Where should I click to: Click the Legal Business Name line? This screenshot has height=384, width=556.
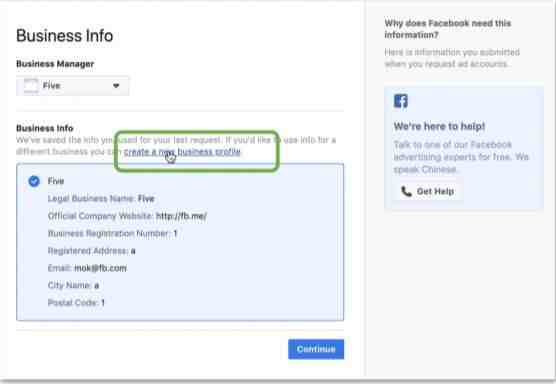[x=101, y=199]
